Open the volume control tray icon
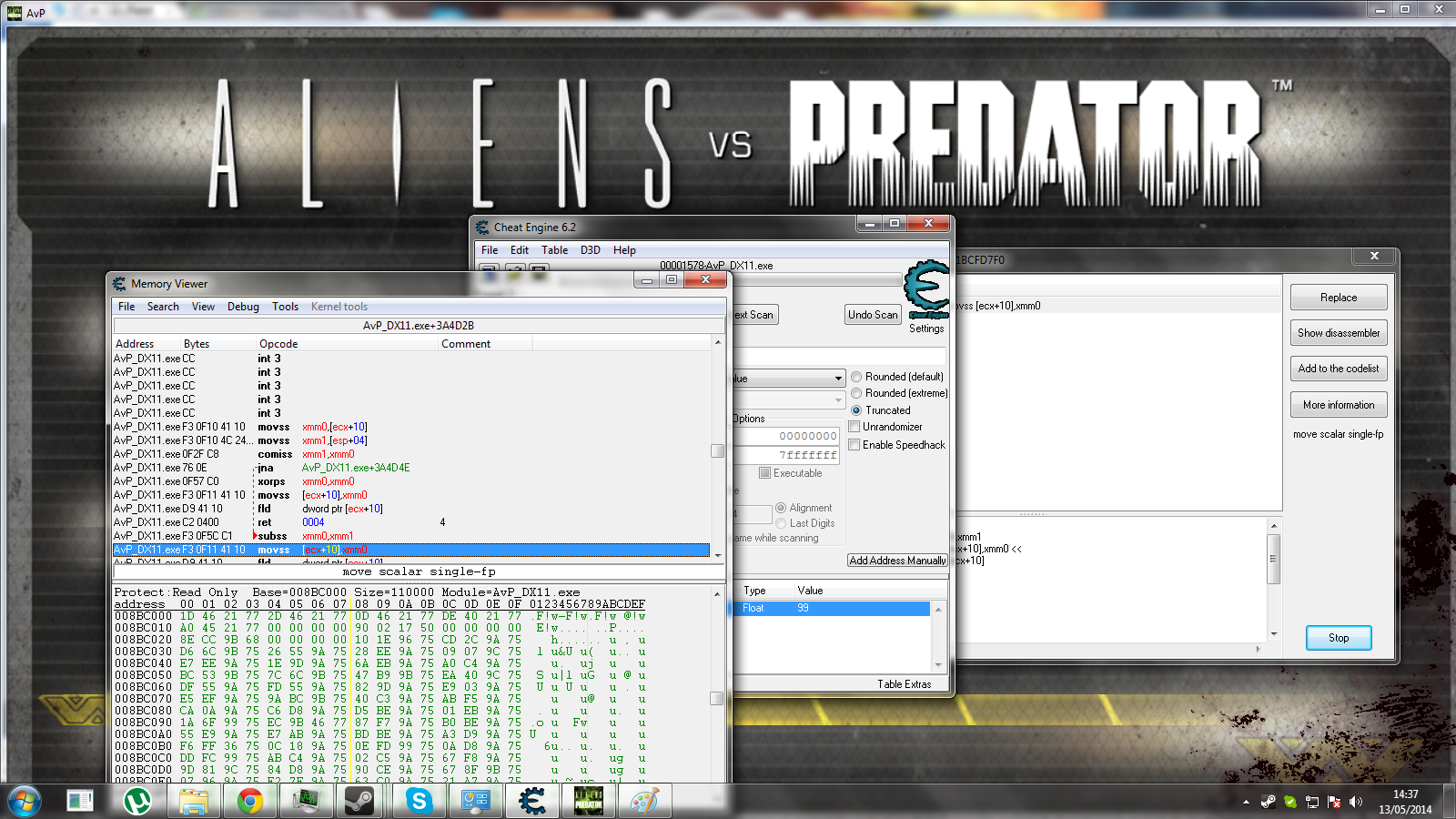This screenshot has width=1456, height=819. point(1356,802)
